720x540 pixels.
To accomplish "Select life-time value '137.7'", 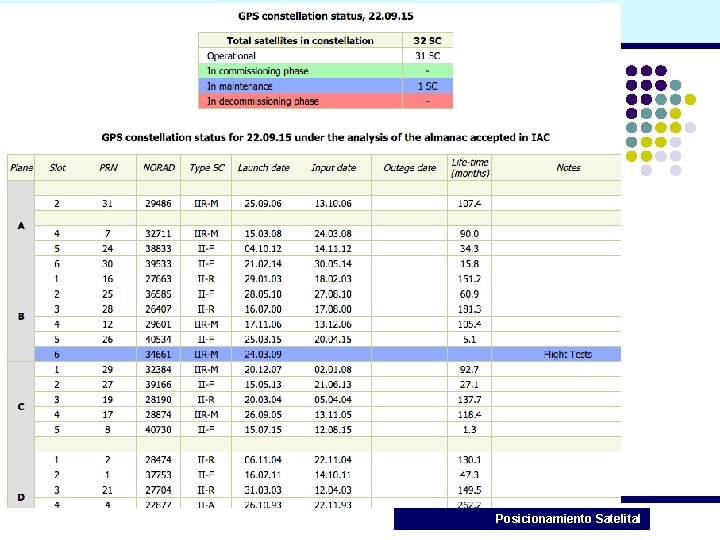I will click(469, 400).
